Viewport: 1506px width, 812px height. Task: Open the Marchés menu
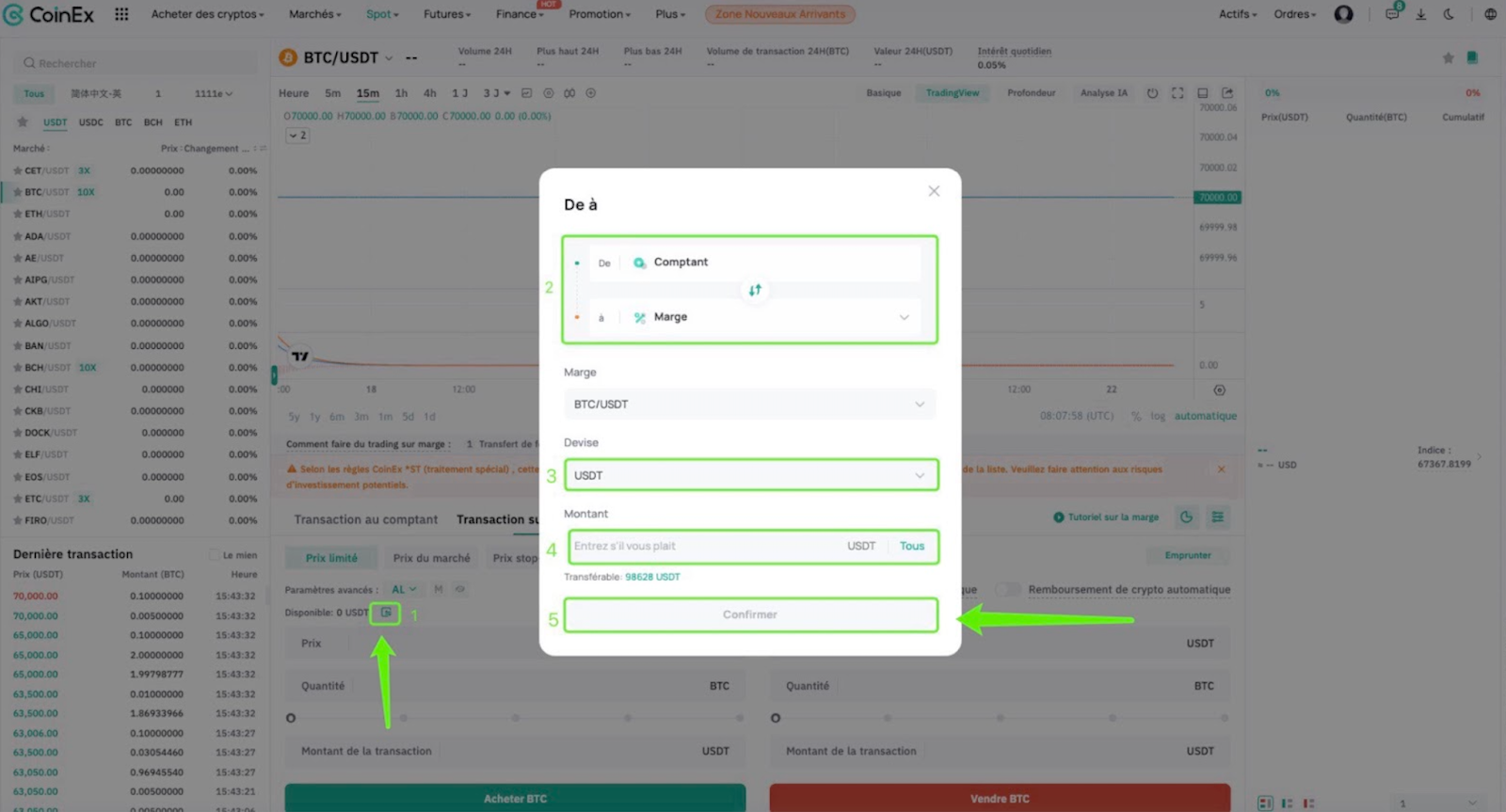point(314,14)
